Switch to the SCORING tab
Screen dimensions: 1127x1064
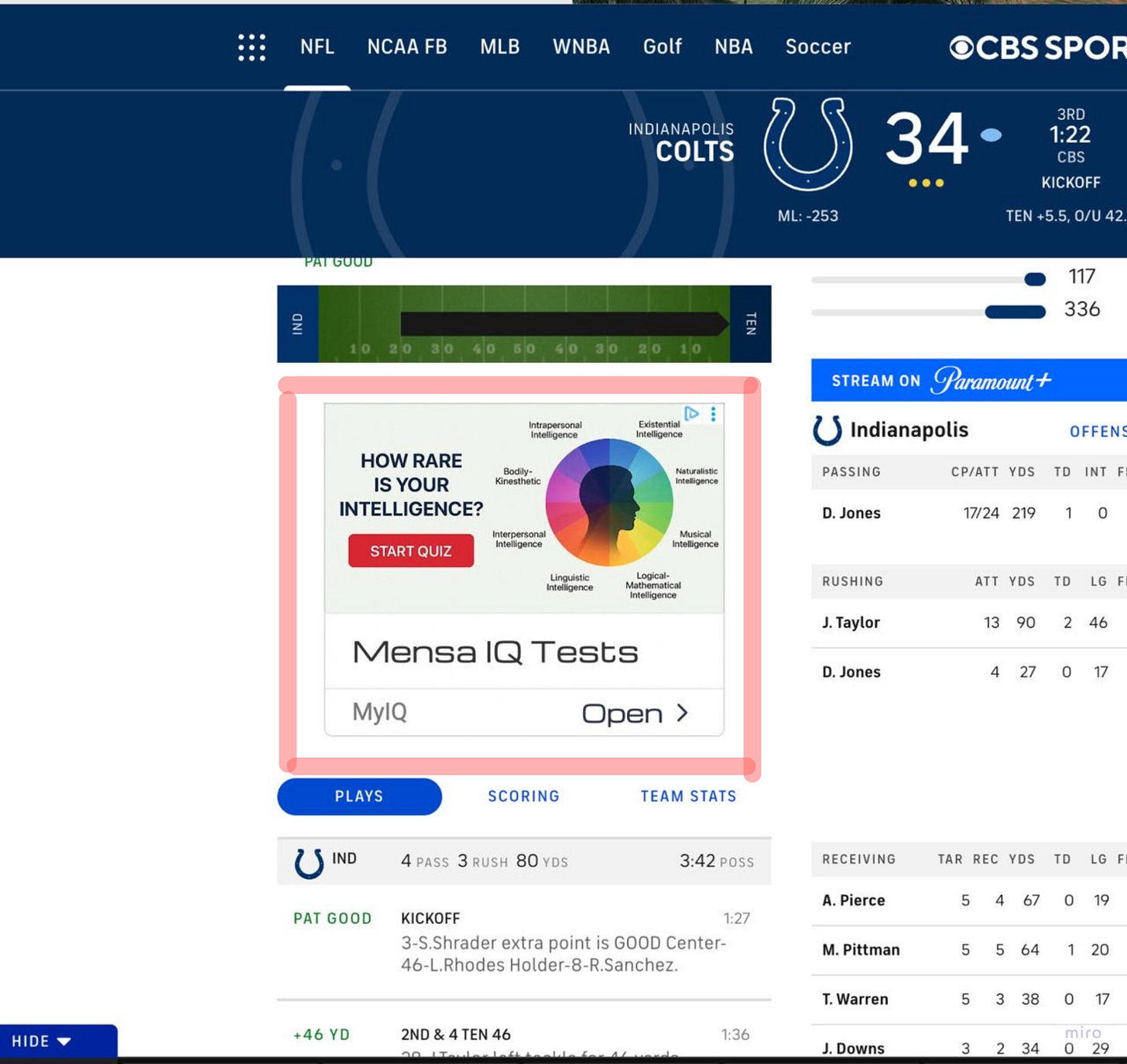pos(524,796)
